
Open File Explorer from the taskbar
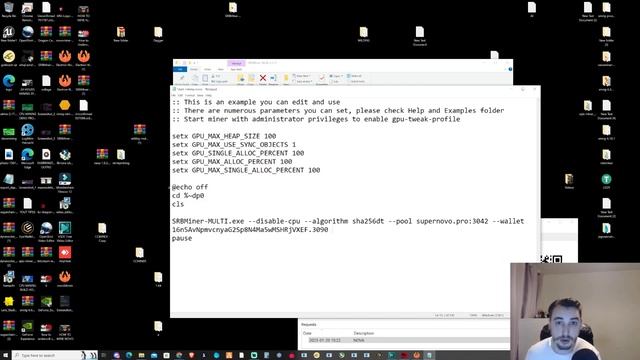(141, 356)
